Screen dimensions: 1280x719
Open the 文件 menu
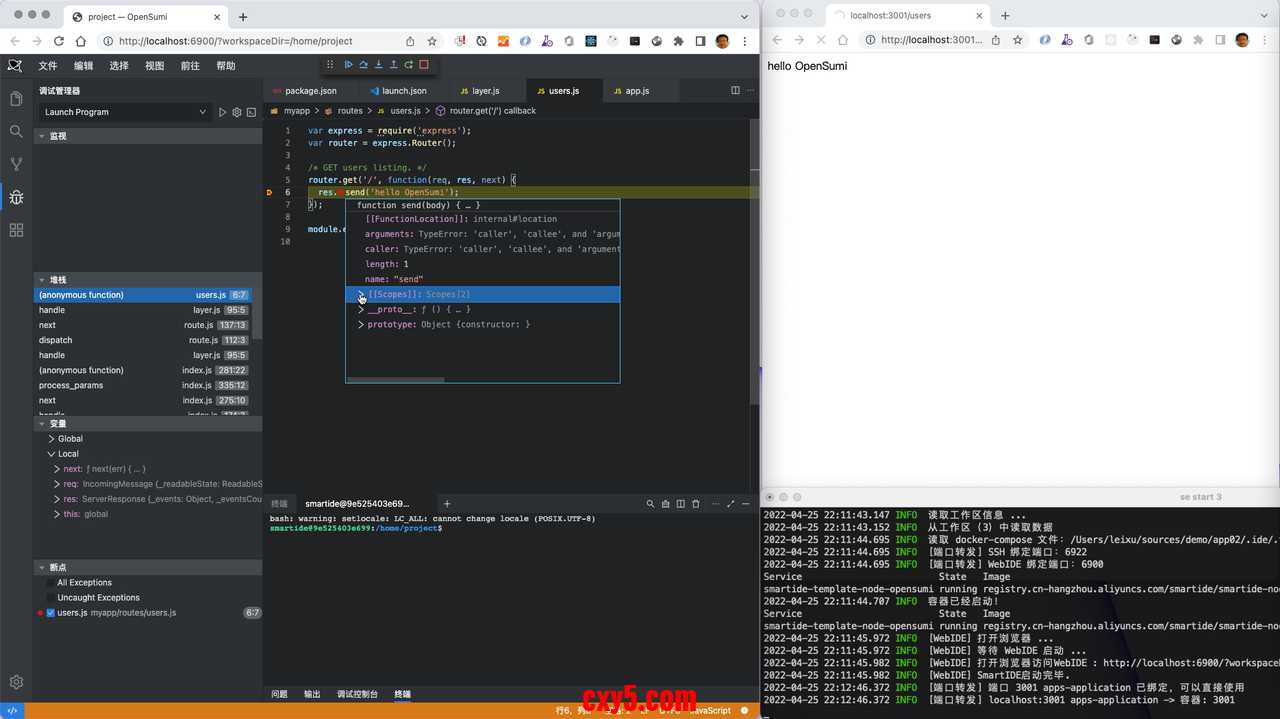click(48, 66)
